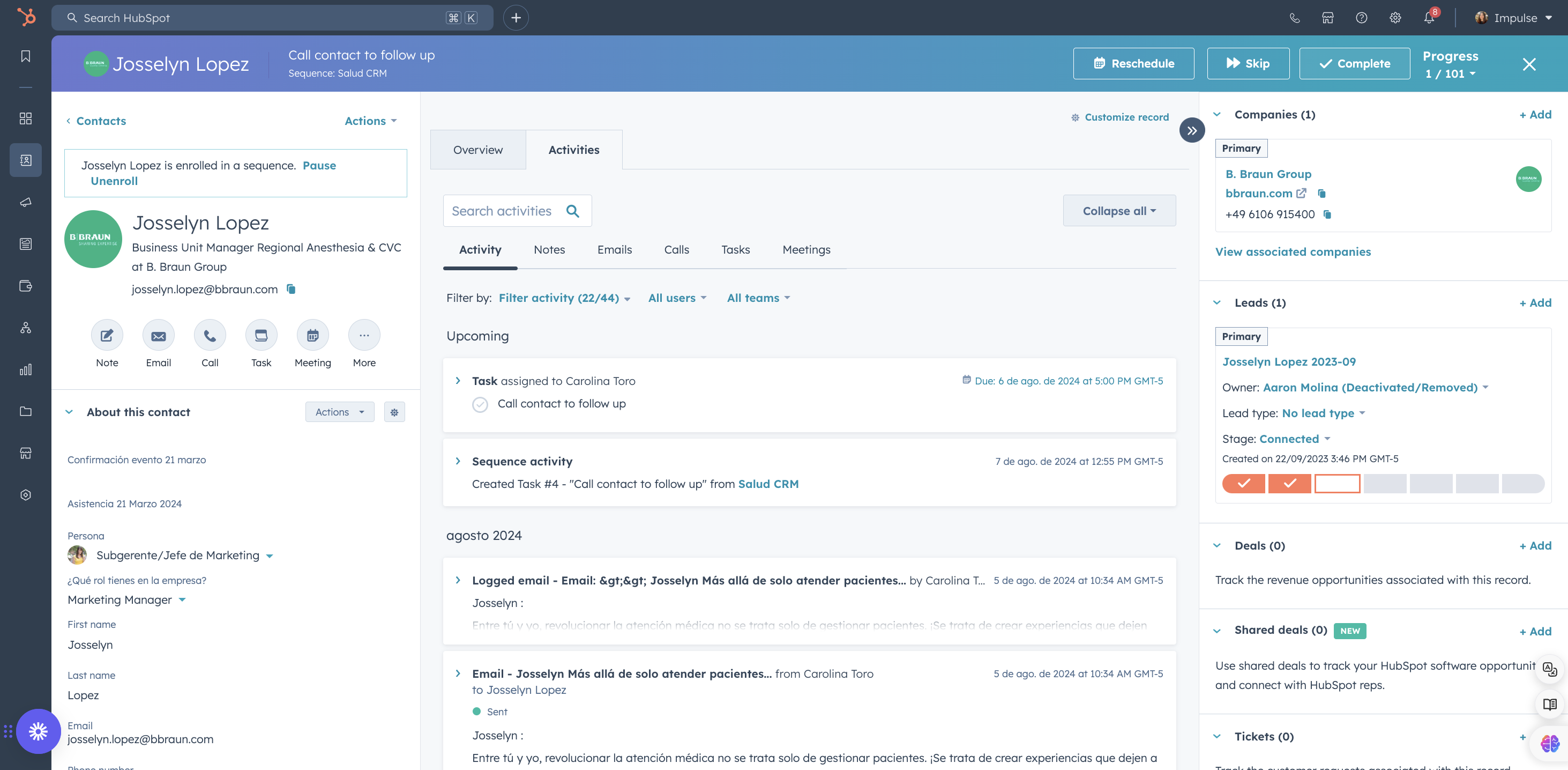Expand the Sequence activity entry

[x=458, y=461]
